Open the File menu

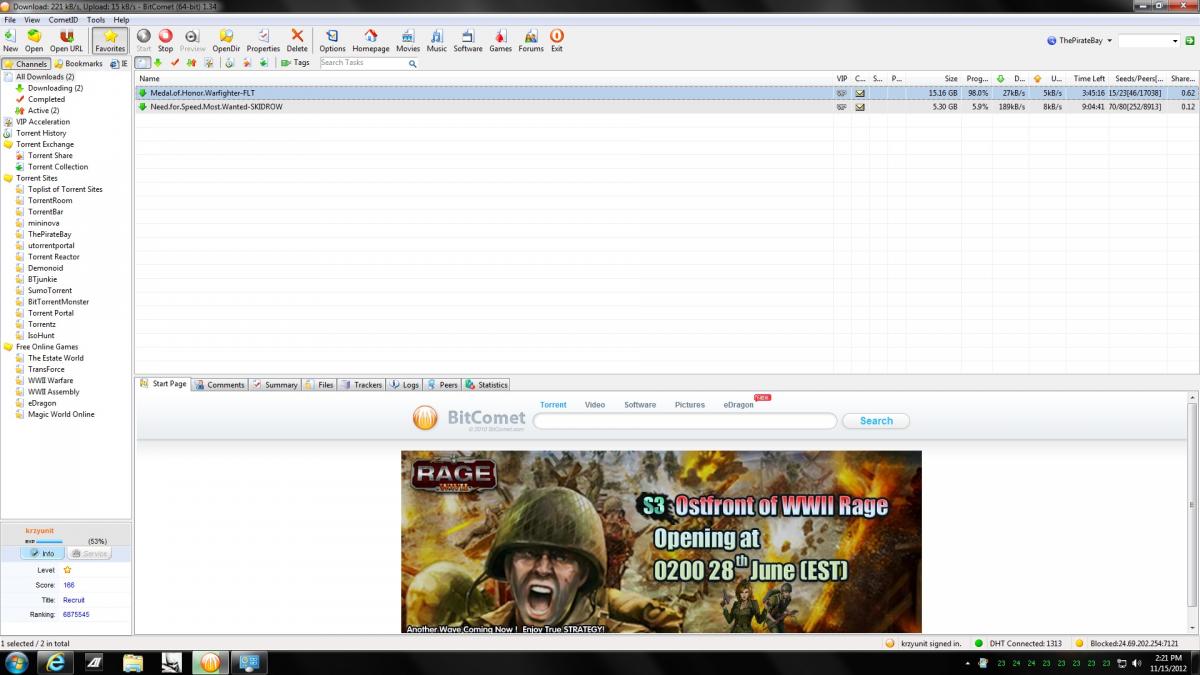(x=10, y=20)
